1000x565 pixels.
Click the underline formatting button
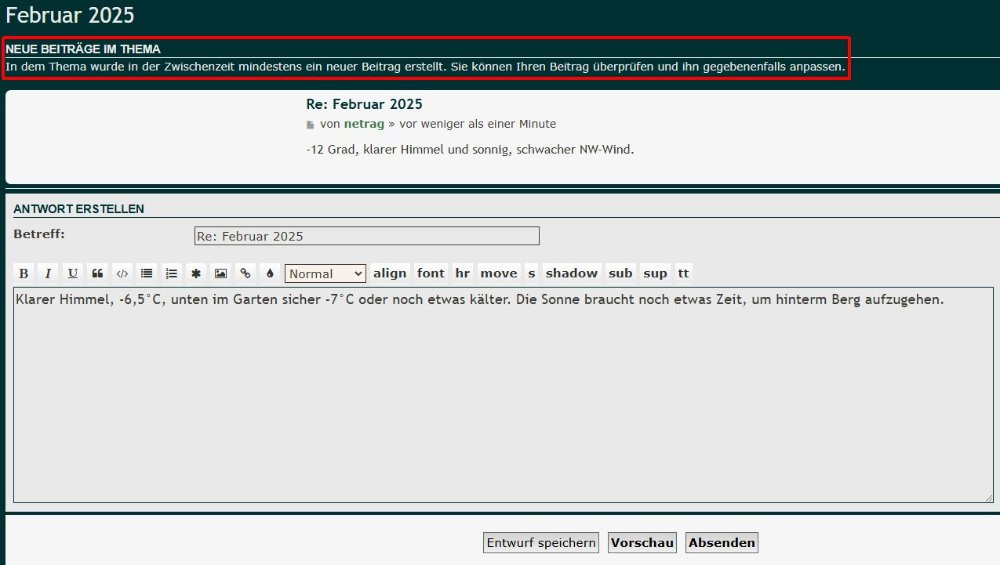coord(73,273)
